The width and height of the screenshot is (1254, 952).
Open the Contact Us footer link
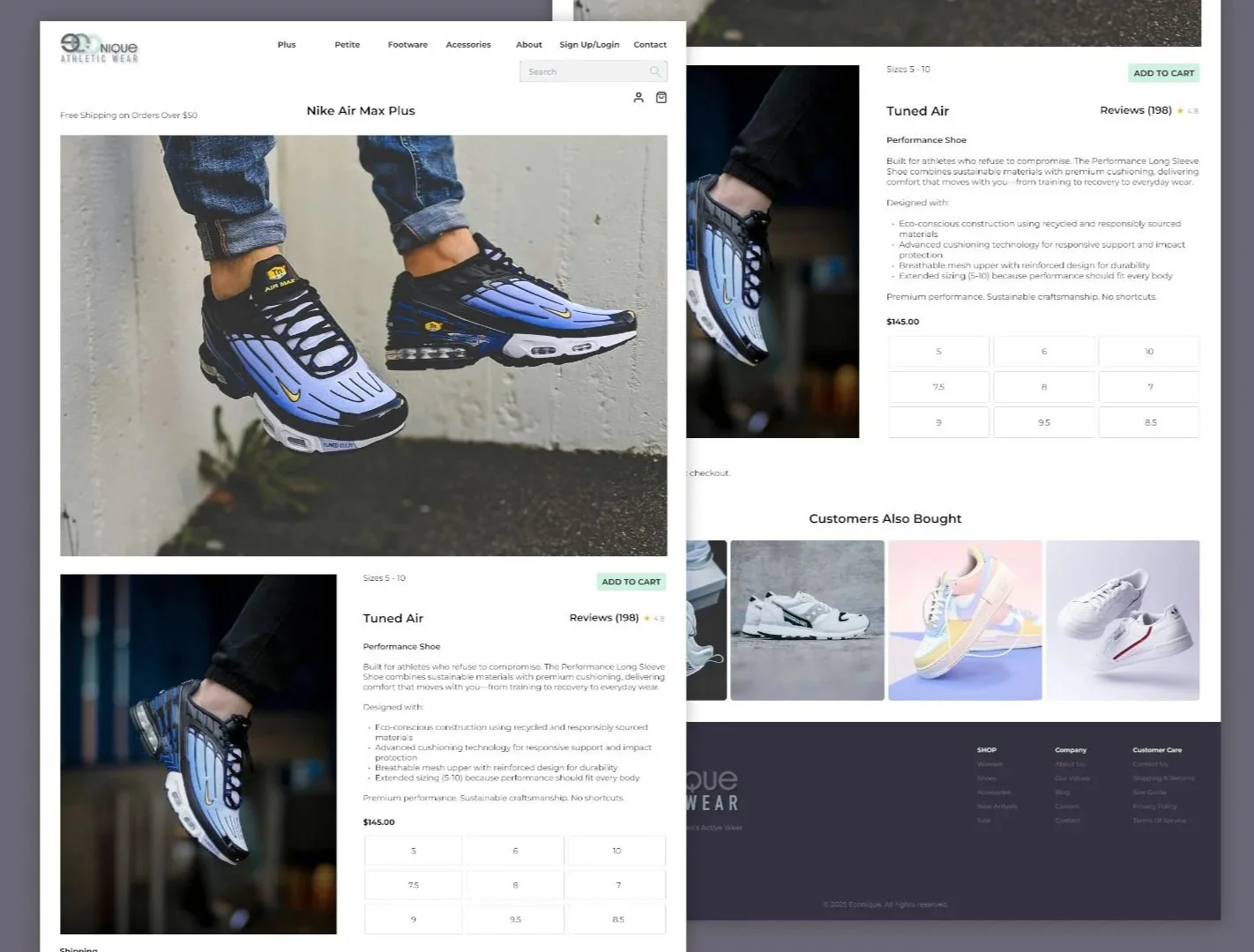click(1150, 764)
